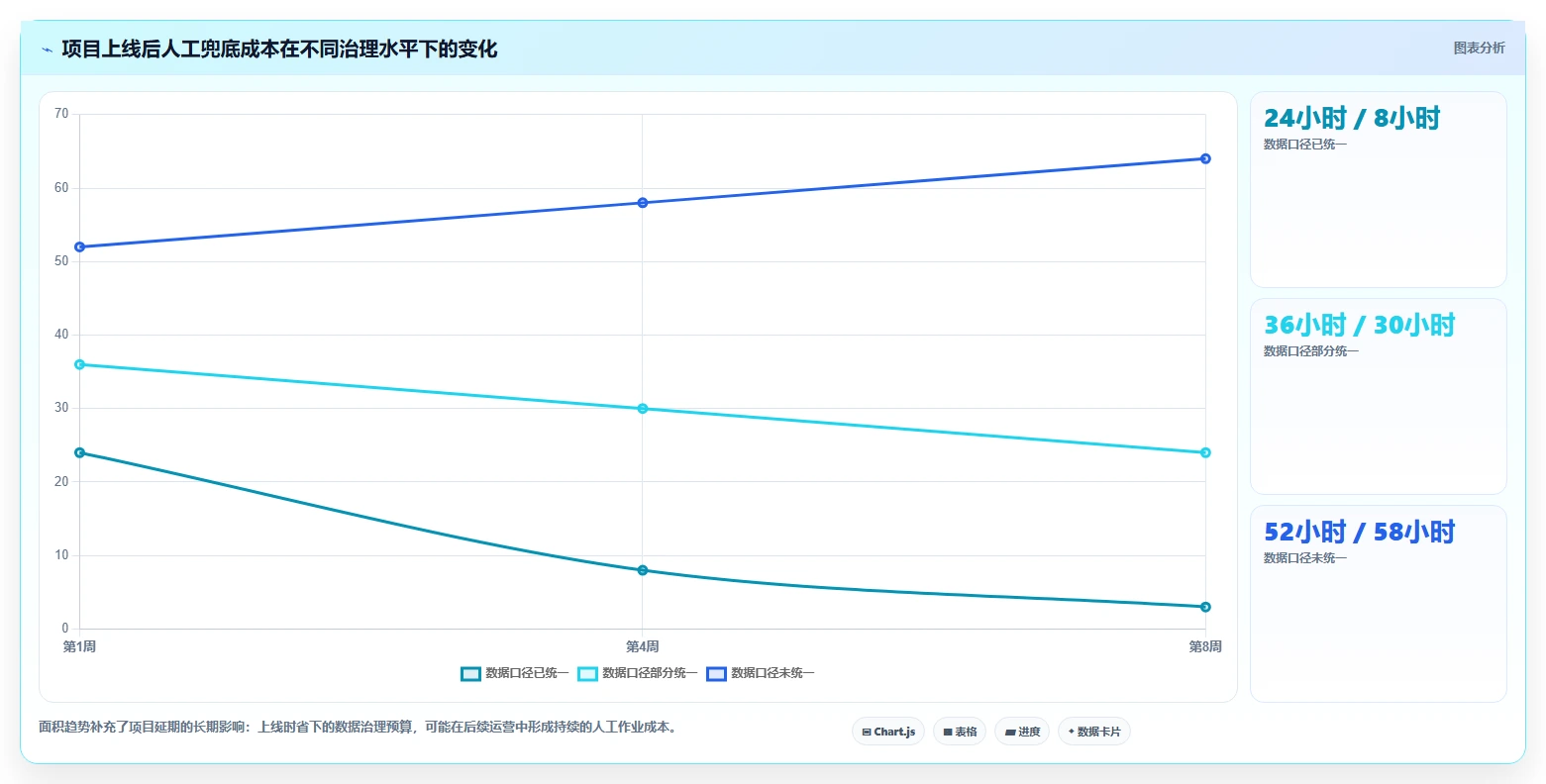Click the 第8周 point on 数据口径部分统一 line
The width and height of the screenshot is (1546, 784).
click(x=1205, y=452)
